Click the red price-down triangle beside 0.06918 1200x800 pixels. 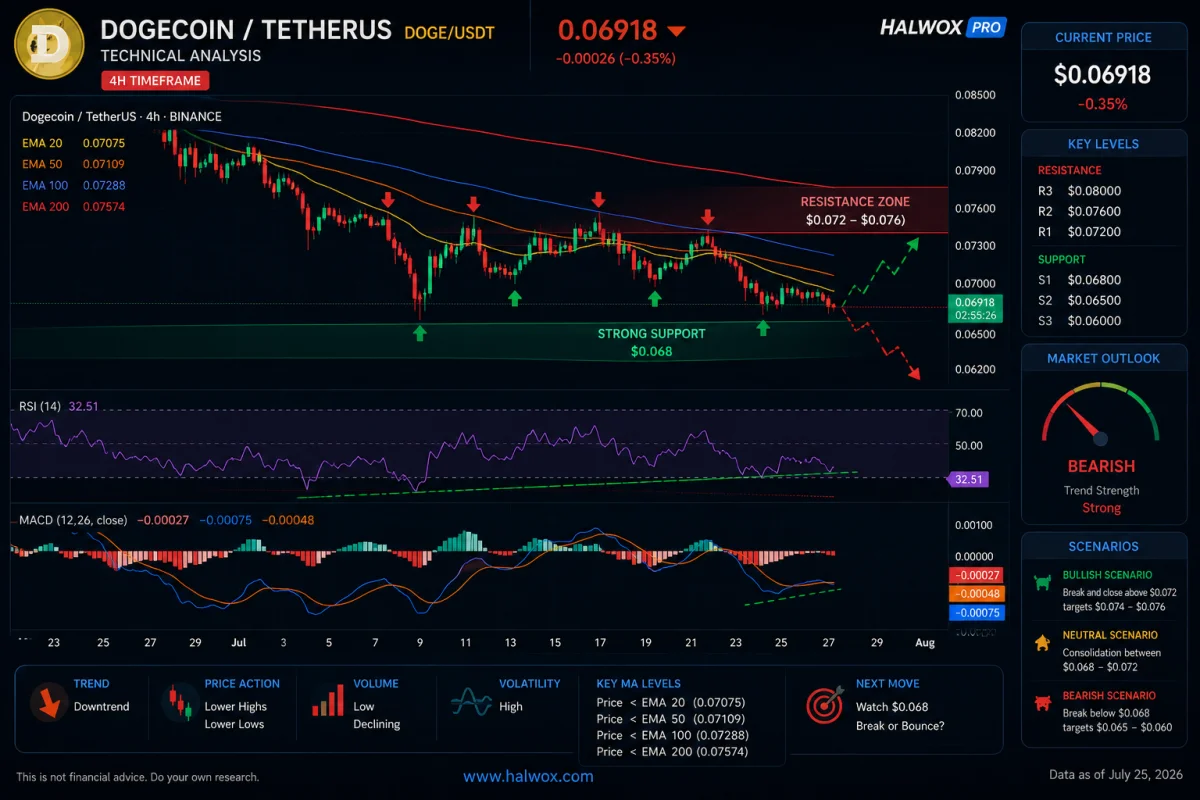pyautogui.click(x=675, y=31)
